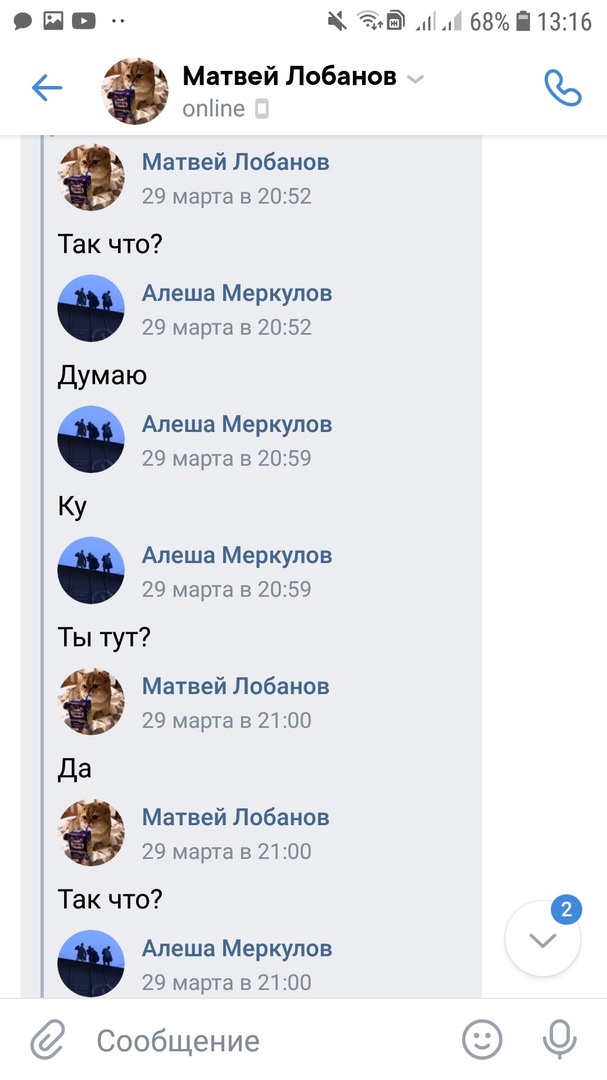This screenshot has height=1080, width=607.
Task: Open the chat title Матвей Лобанов
Action: click(289, 77)
